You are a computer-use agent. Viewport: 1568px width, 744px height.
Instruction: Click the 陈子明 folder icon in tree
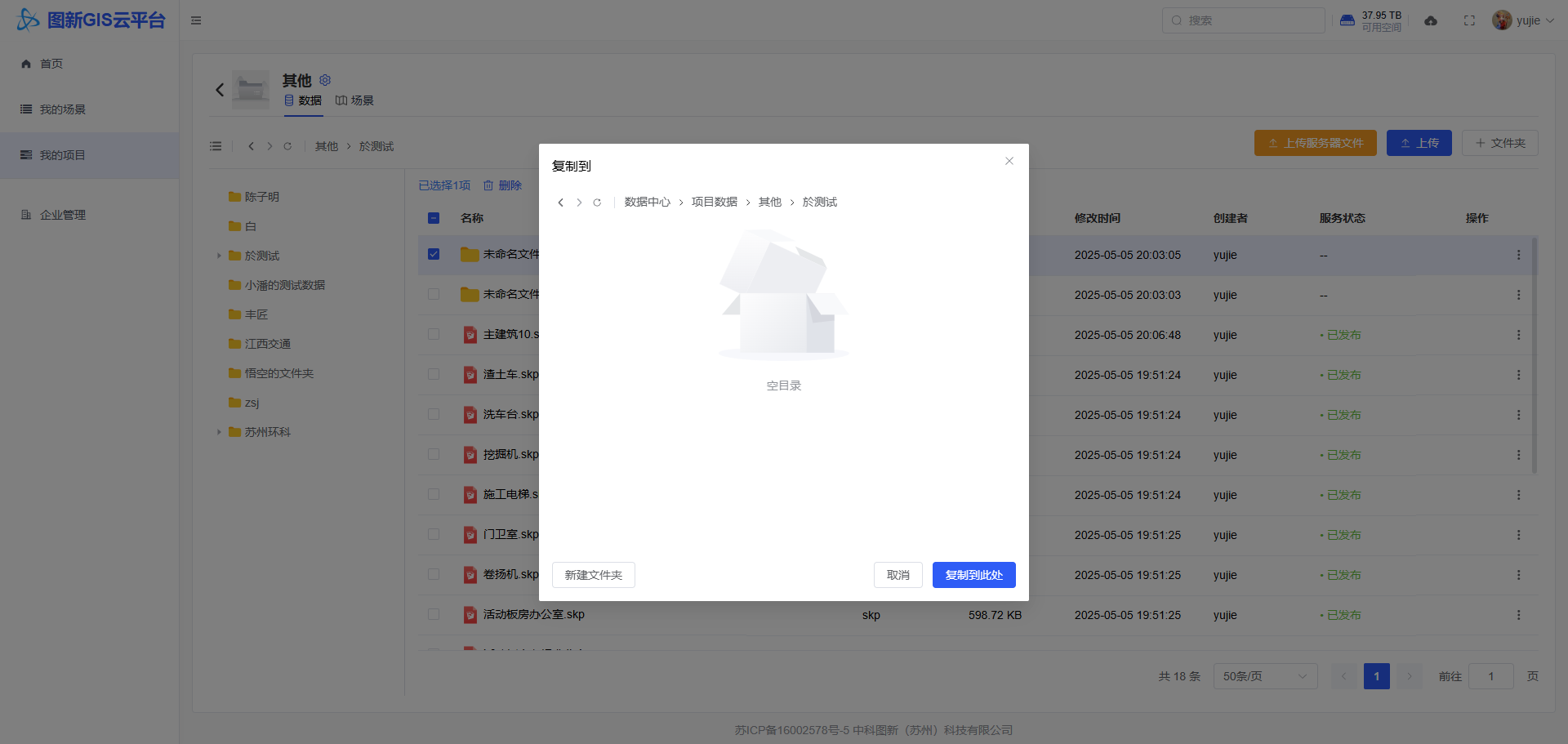coord(234,197)
